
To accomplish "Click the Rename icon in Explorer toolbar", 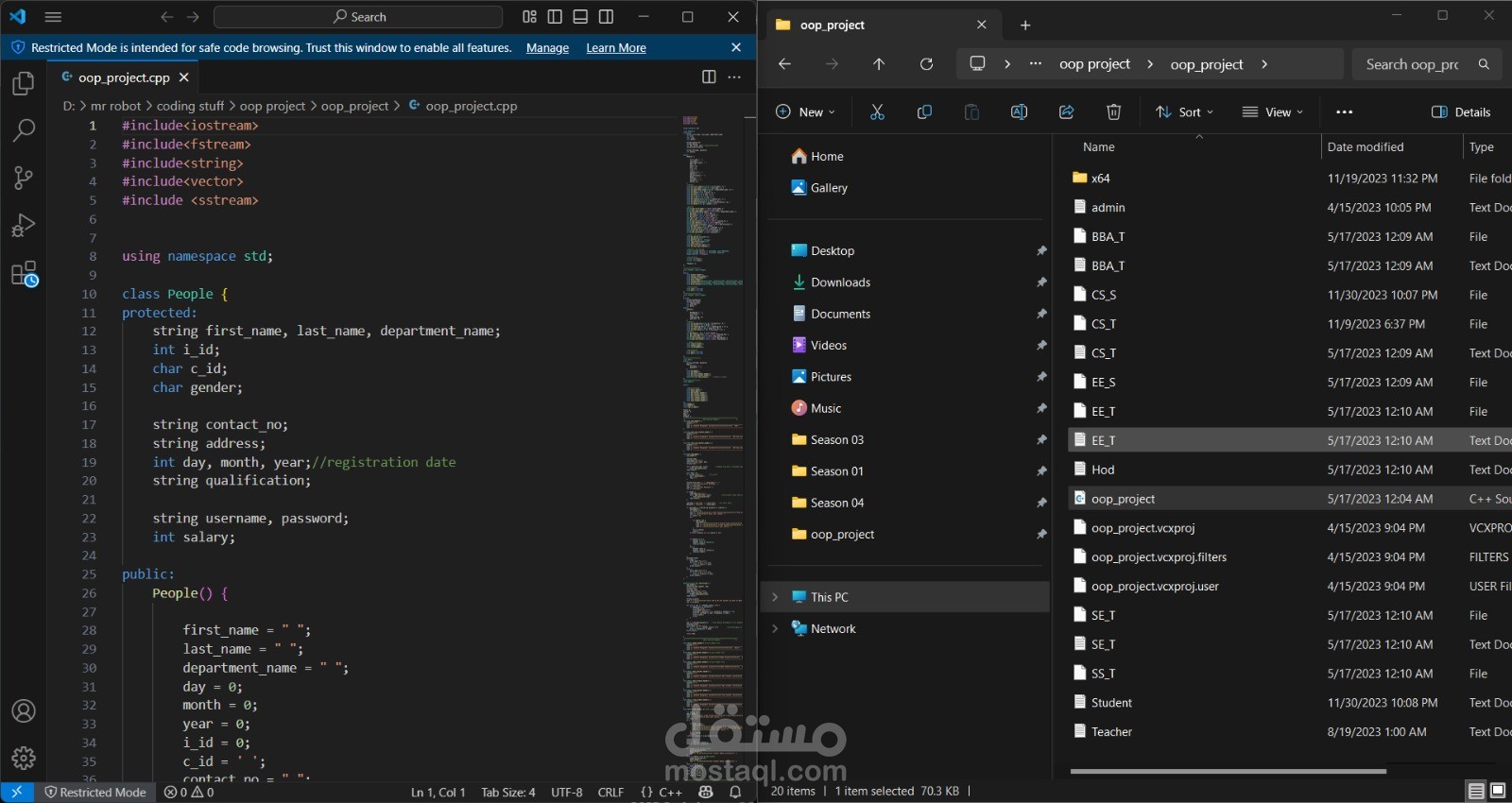I will pos(1019,111).
